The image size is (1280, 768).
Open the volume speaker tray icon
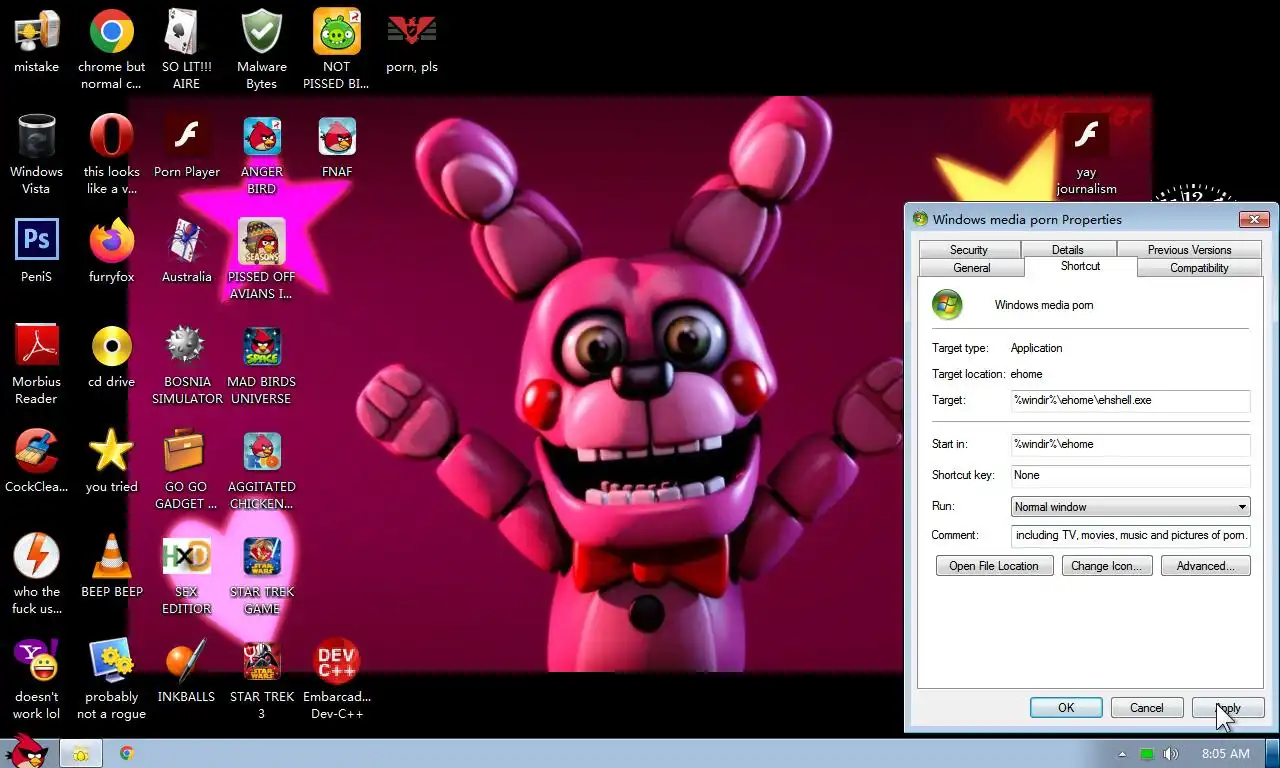[x=1171, y=754]
